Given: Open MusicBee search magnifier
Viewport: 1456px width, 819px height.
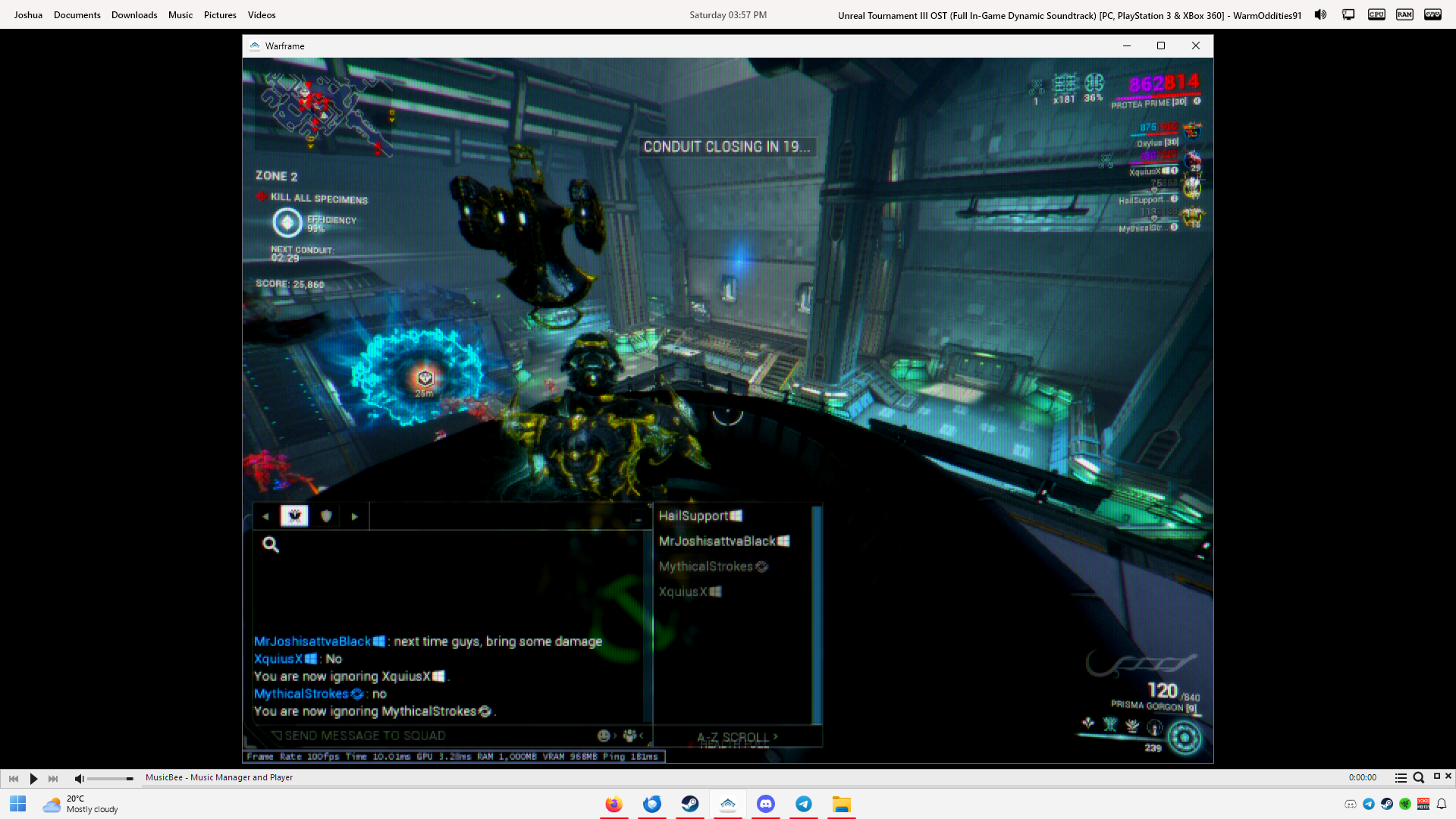Looking at the screenshot, I should point(1418,777).
